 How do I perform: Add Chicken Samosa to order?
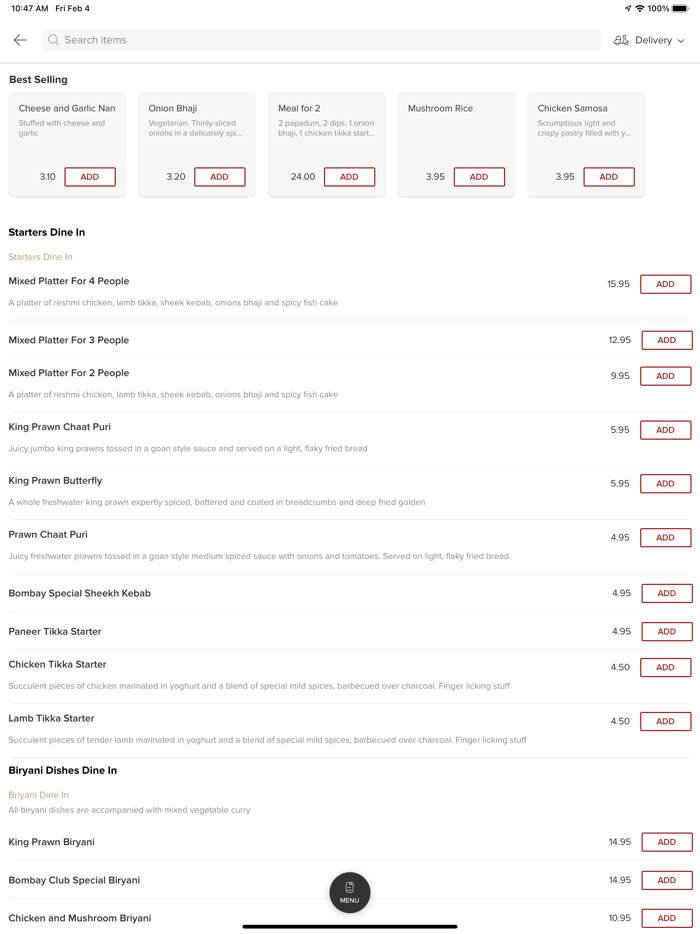pyautogui.click(x=608, y=177)
